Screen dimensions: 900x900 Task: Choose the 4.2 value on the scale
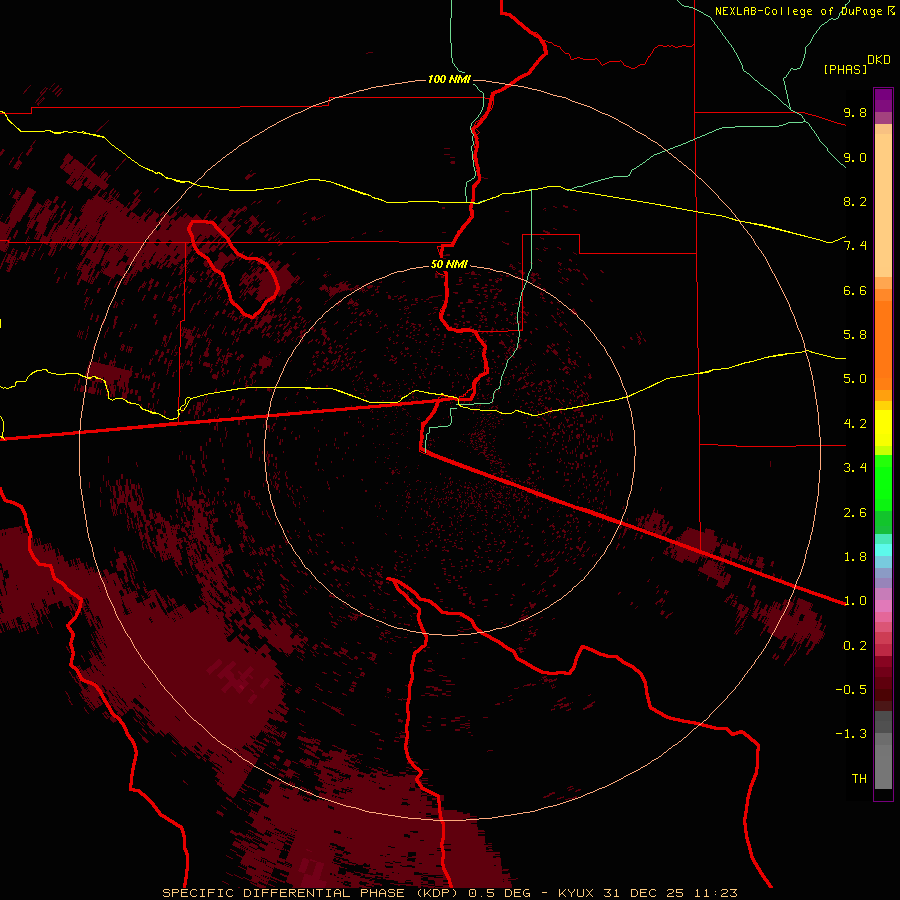pyautogui.click(x=855, y=424)
